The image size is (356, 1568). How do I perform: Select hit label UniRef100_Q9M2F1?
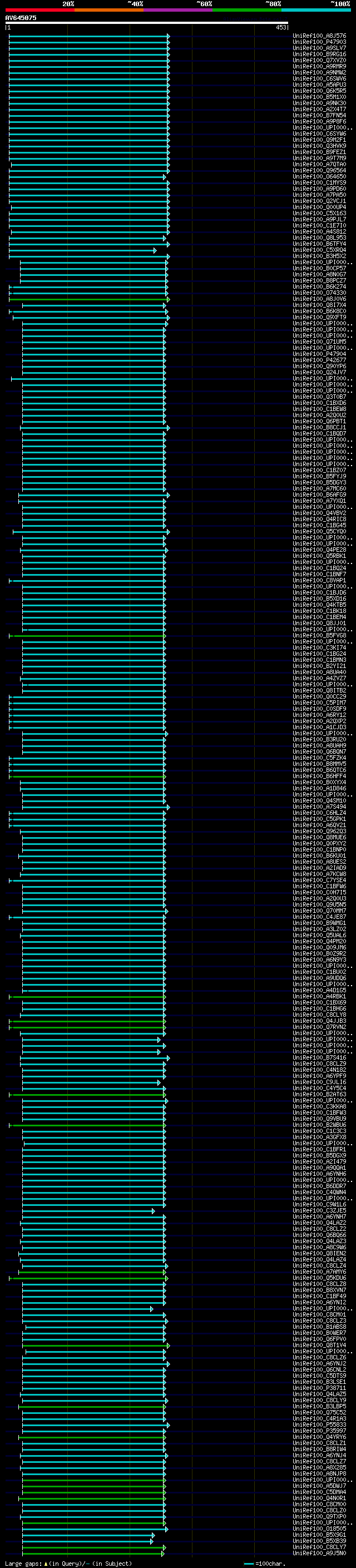pos(319,140)
